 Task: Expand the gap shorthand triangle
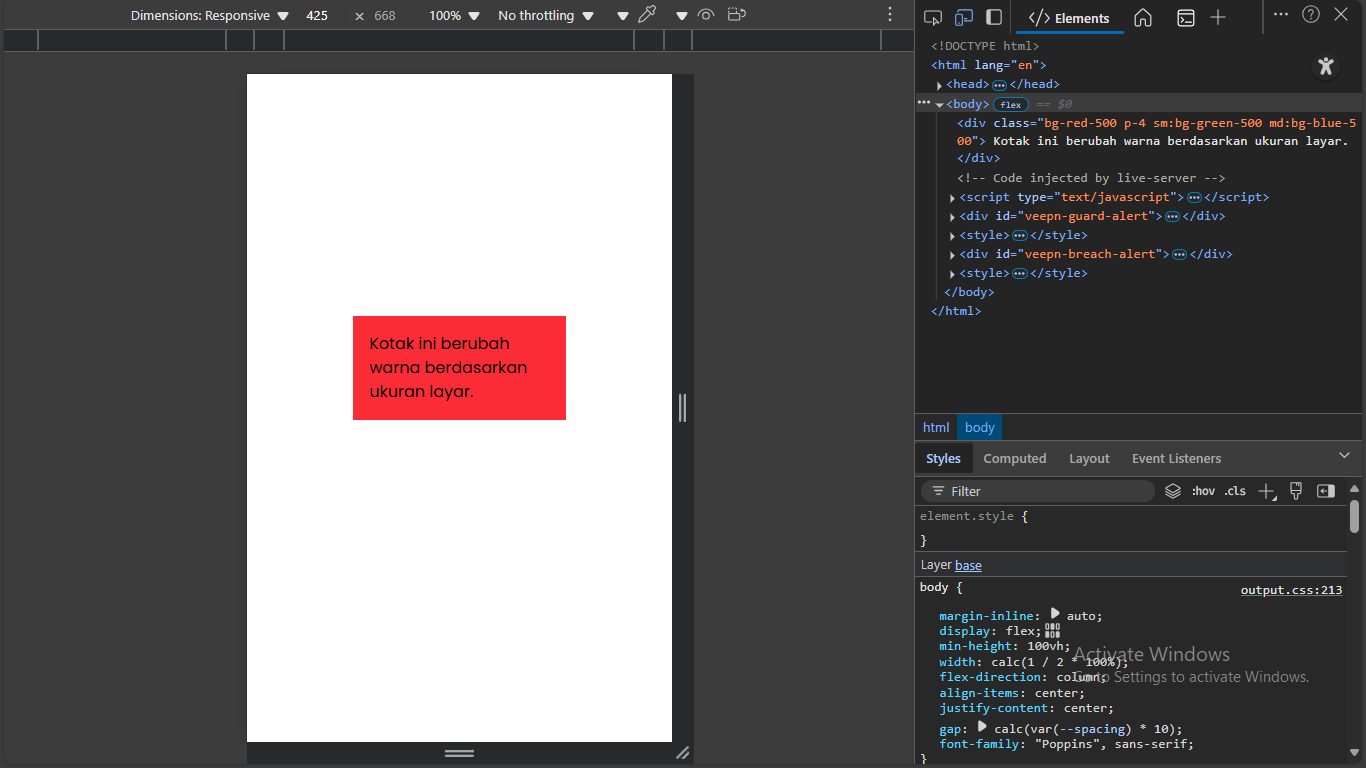click(982, 727)
